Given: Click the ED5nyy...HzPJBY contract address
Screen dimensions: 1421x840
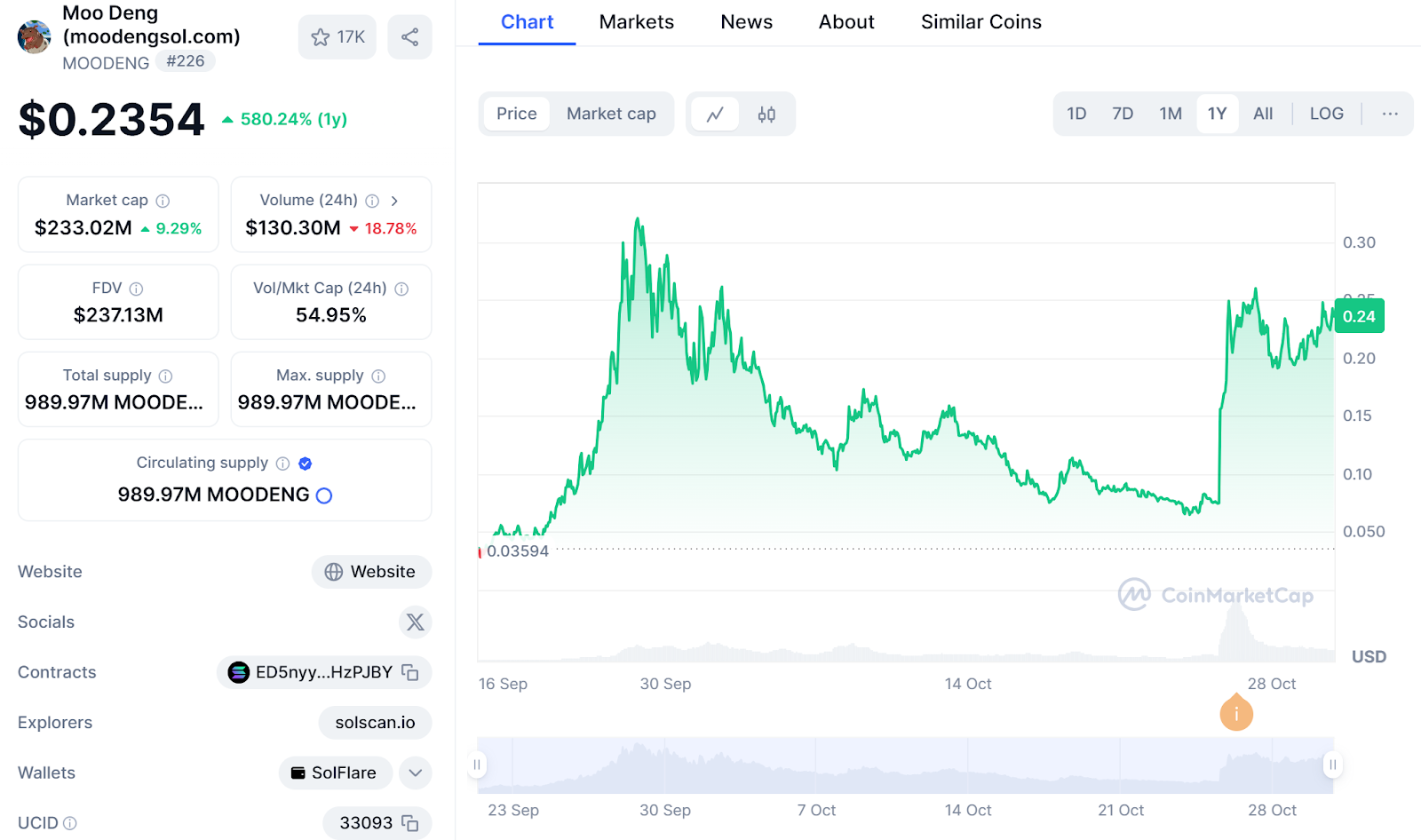Looking at the screenshot, I should click(324, 672).
